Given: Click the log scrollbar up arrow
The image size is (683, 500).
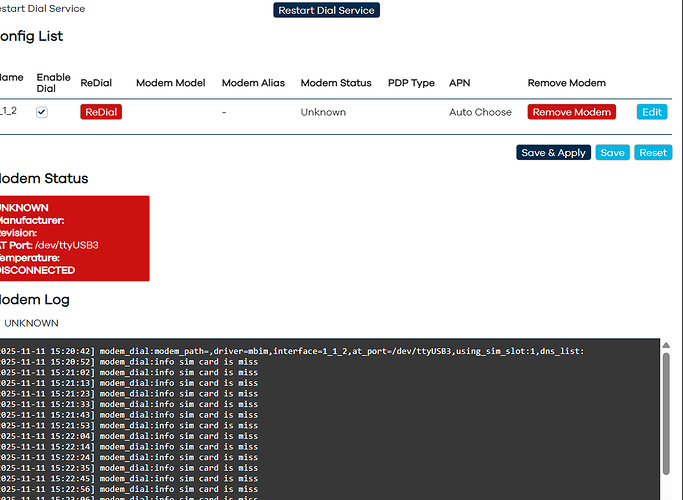Looking at the screenshot, I should point(667,346).
